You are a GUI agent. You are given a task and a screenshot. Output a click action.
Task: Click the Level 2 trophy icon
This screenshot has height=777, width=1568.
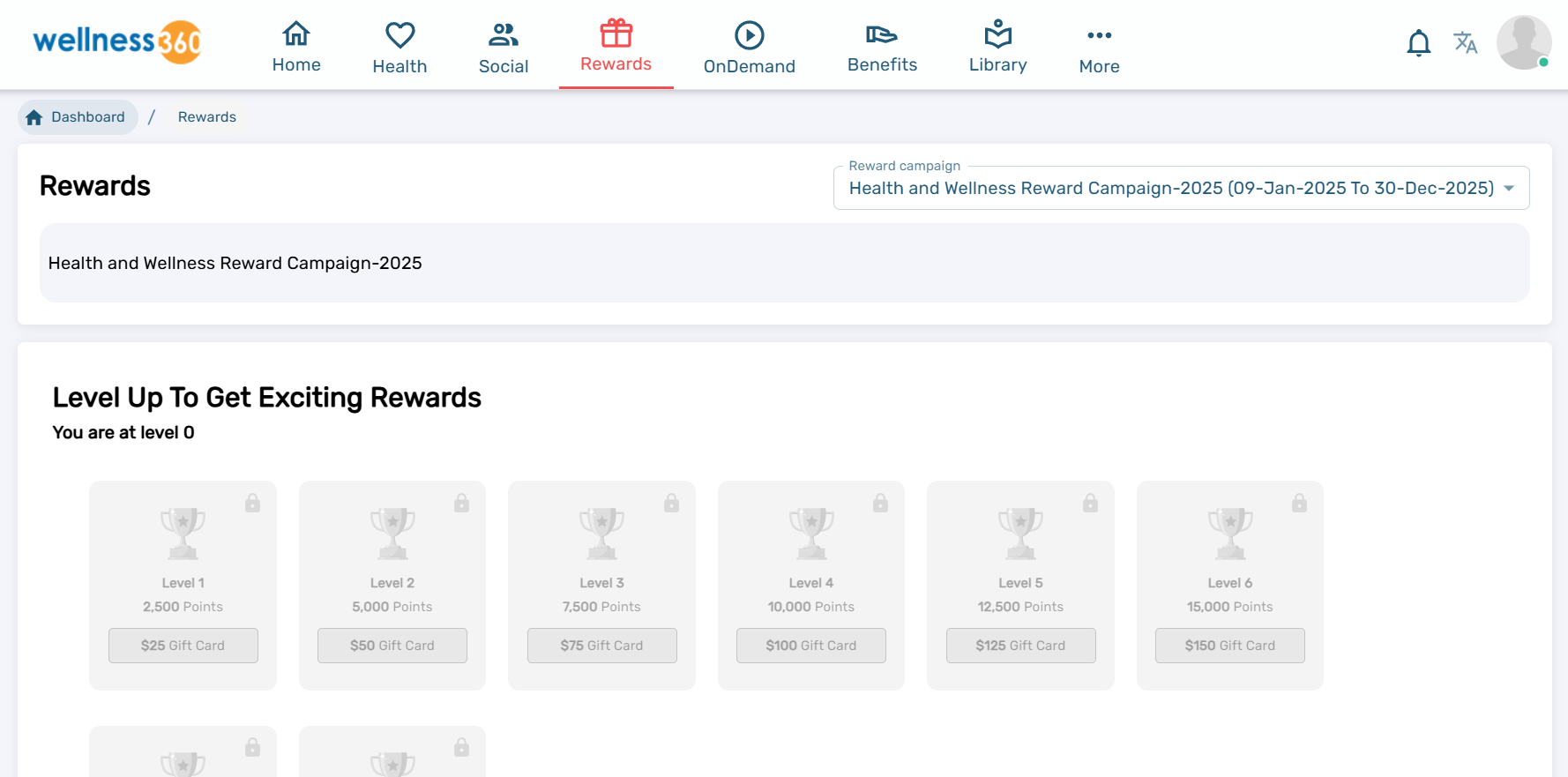click(392, 533)
